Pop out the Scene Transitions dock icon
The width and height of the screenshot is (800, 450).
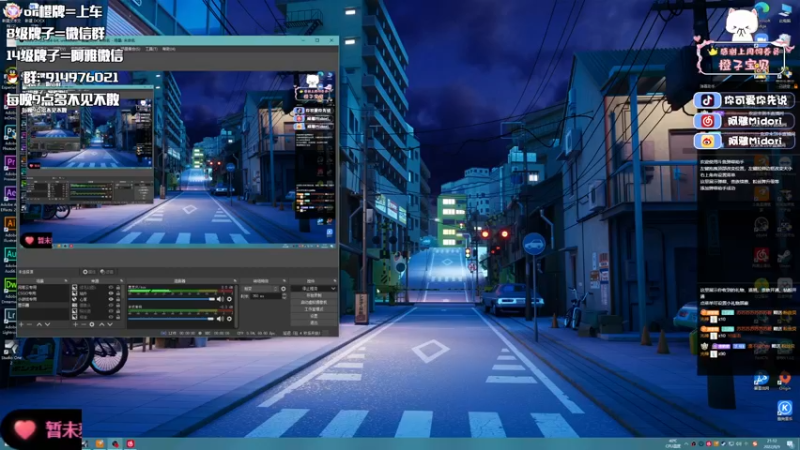(284, 281)
